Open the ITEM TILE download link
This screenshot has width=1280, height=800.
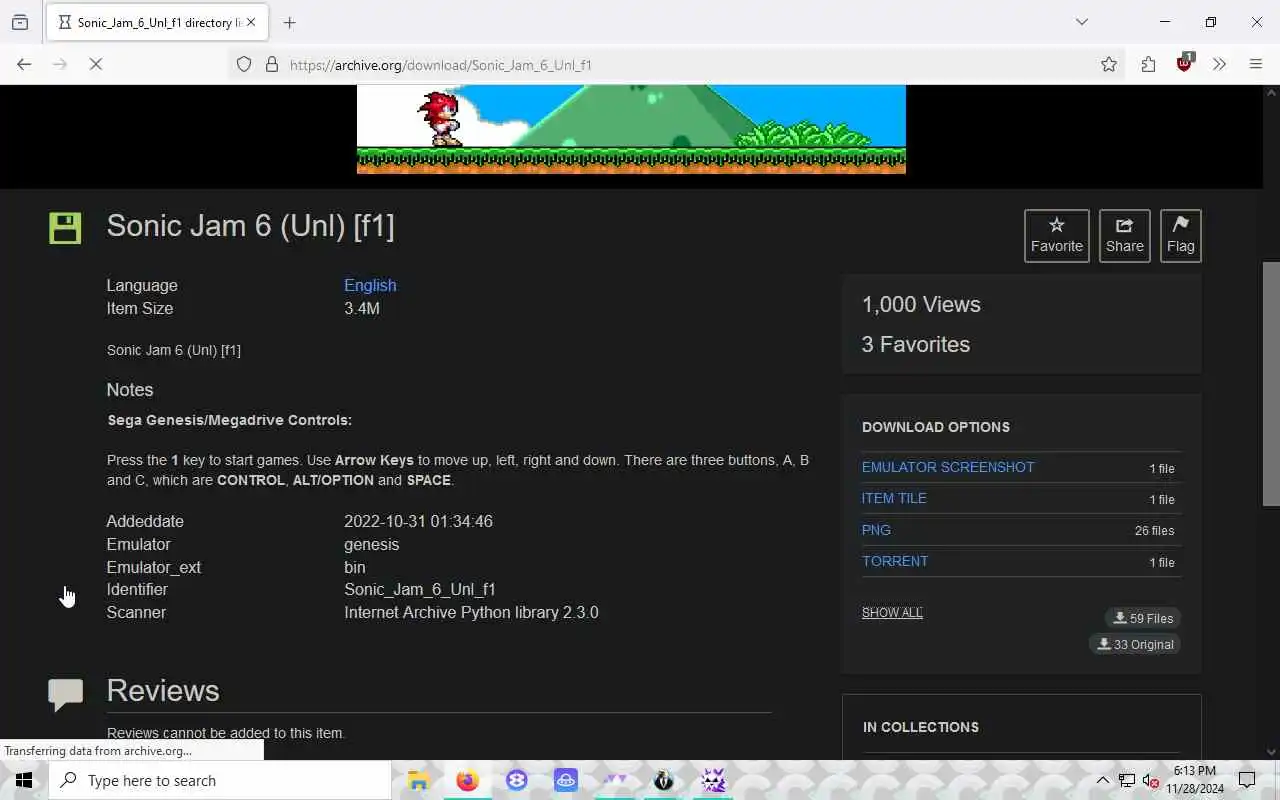coord(894,498)
